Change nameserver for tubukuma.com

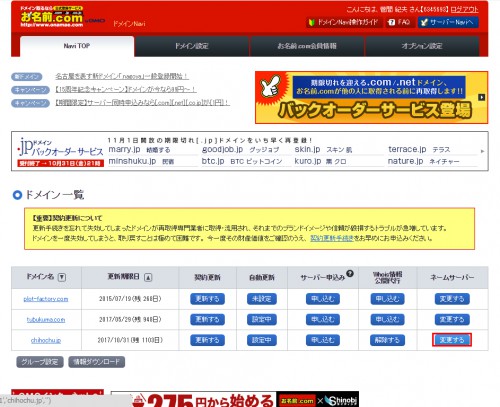(x=452, y=319)
